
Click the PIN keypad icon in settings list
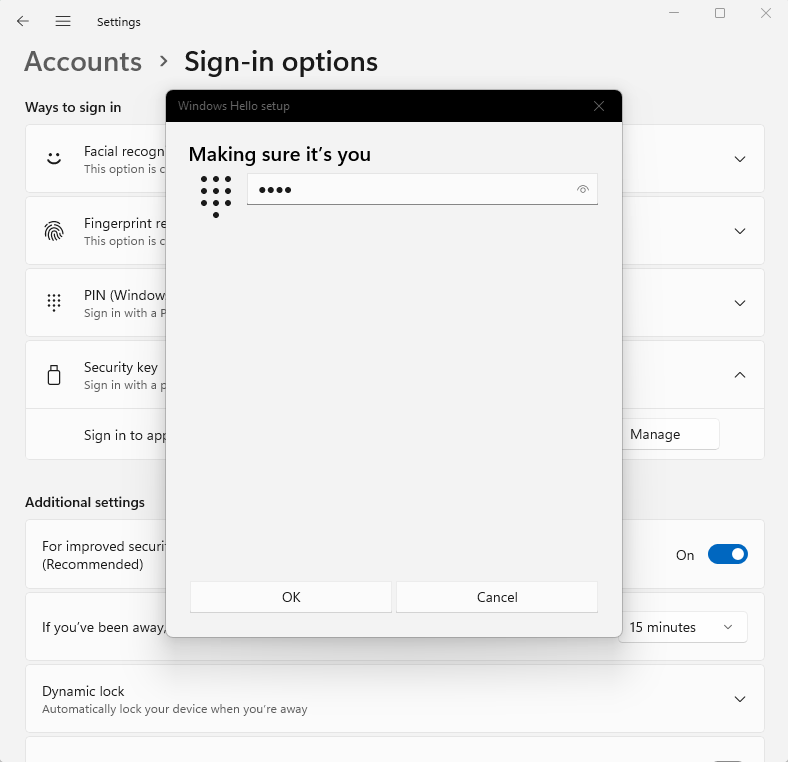tap(54, 303)
